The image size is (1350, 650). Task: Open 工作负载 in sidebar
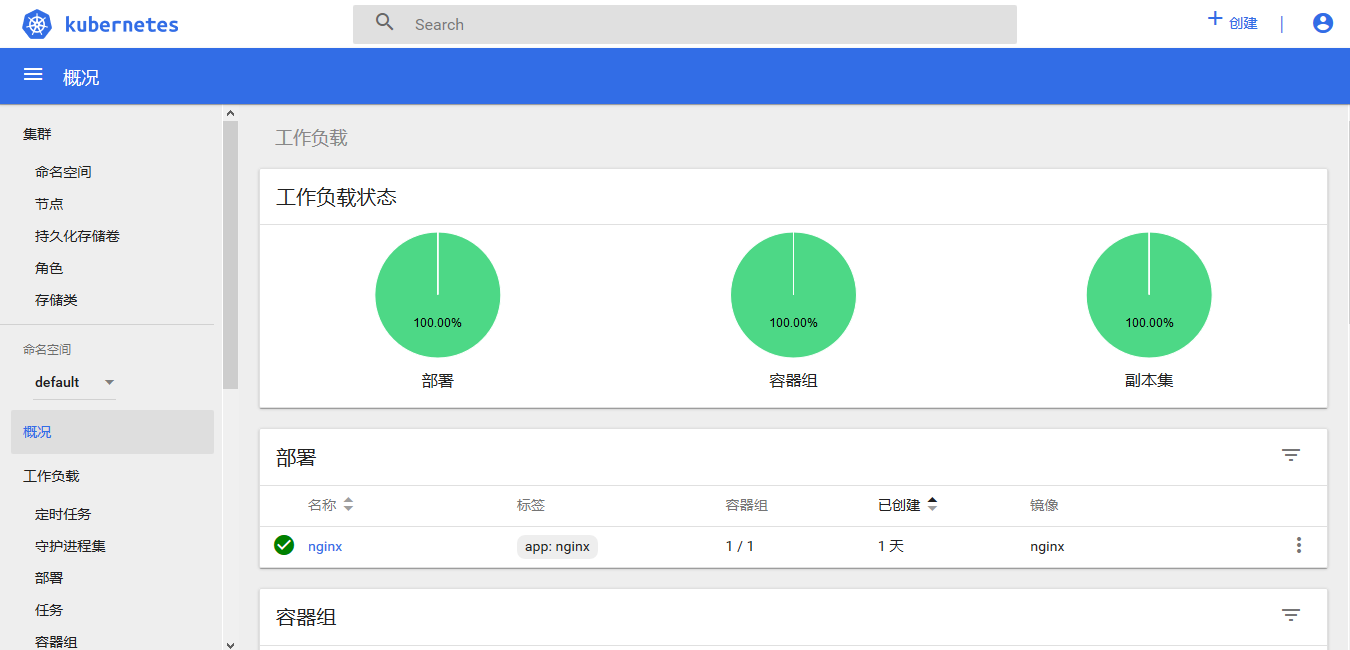coord(51,476)
